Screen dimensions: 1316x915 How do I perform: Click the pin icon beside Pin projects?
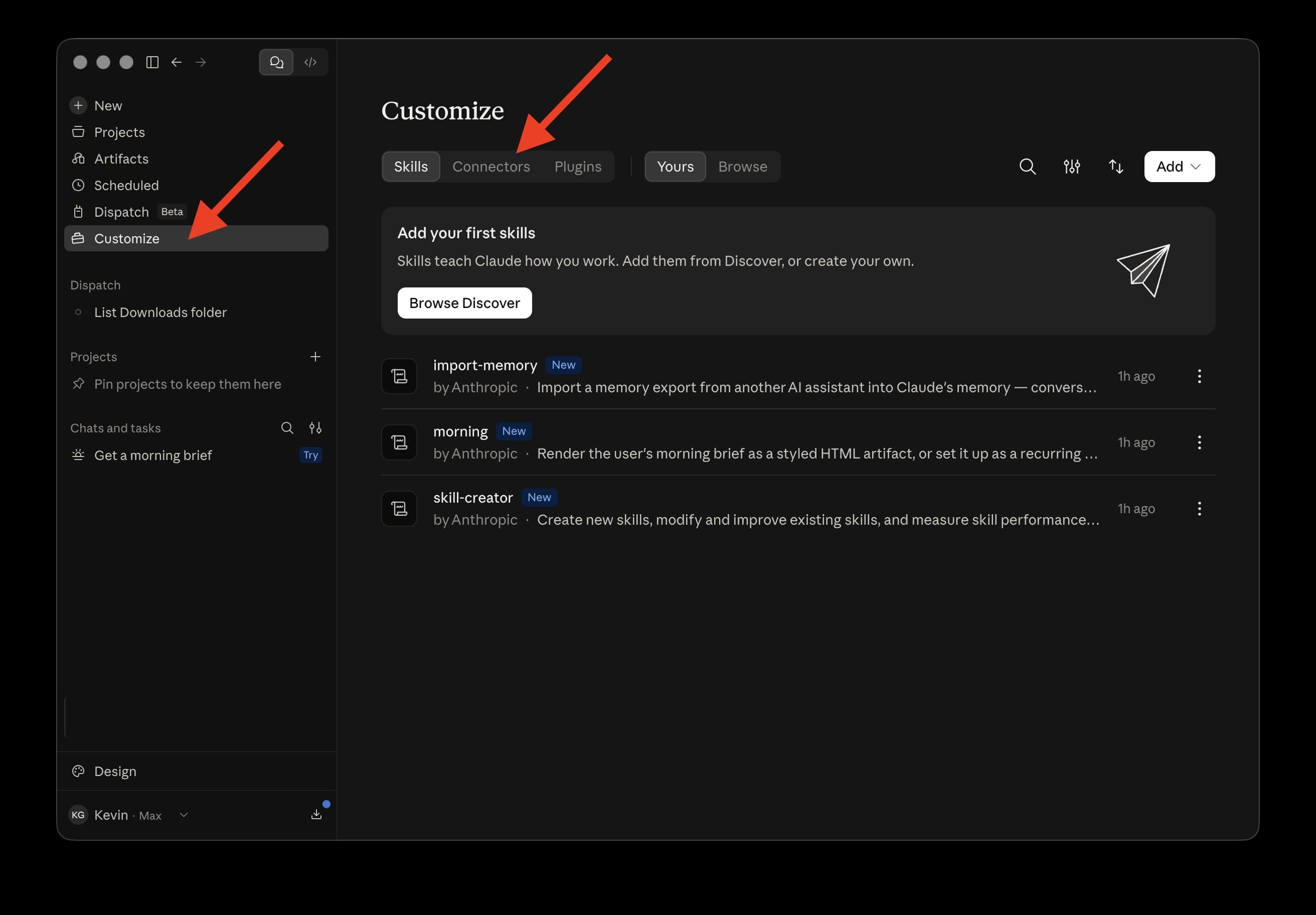[79, 384]
